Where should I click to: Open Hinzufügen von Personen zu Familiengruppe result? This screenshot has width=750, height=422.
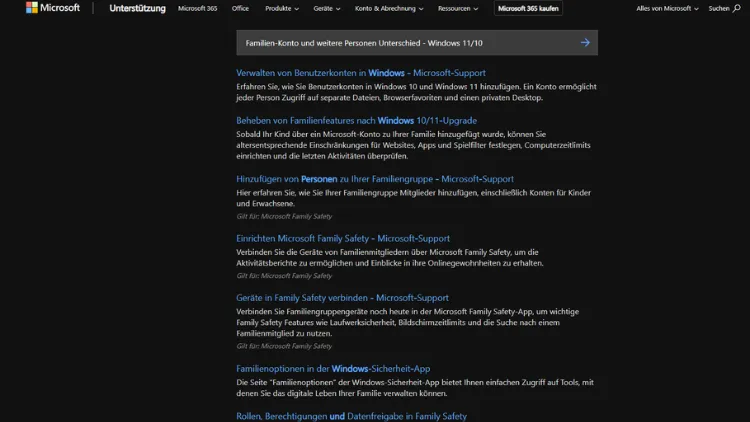click(375, 179)
